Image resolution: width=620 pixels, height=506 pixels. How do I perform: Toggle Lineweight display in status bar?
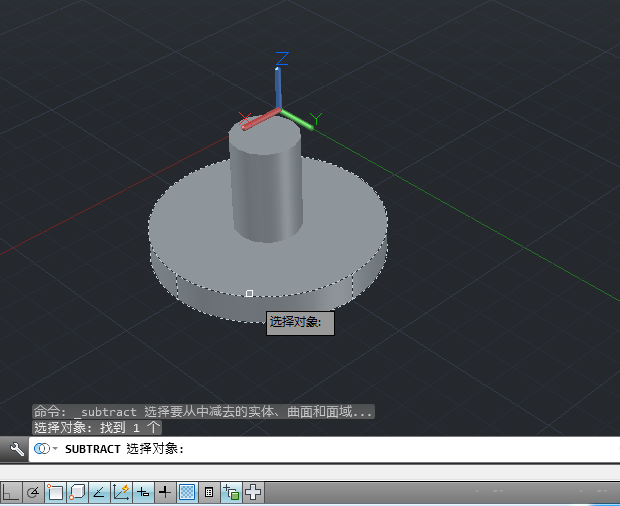click(x=165, y=493)
